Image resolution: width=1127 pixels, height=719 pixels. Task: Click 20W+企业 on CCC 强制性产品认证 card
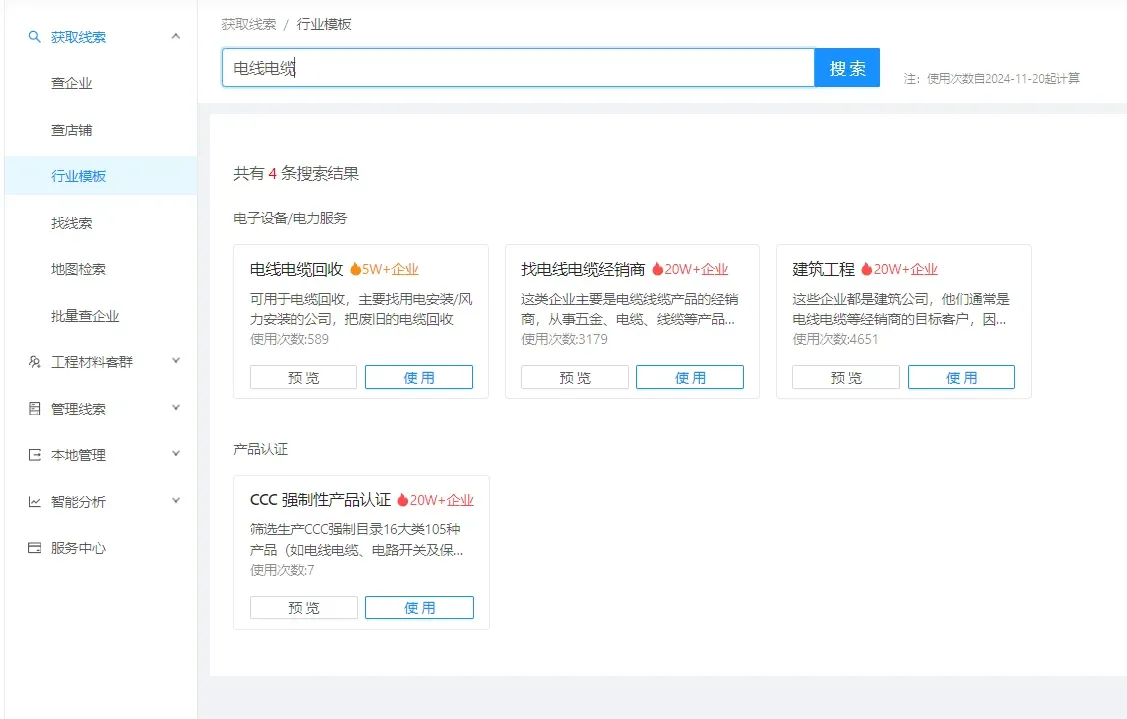tap(441, 500)
